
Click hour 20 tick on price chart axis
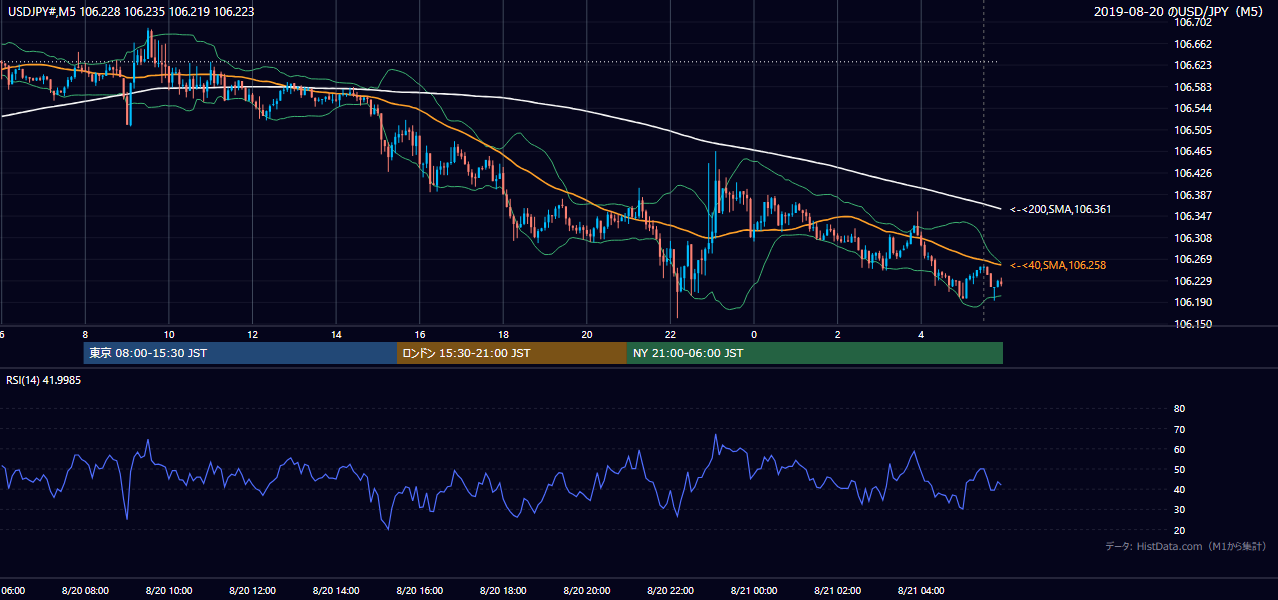point(587,334)
